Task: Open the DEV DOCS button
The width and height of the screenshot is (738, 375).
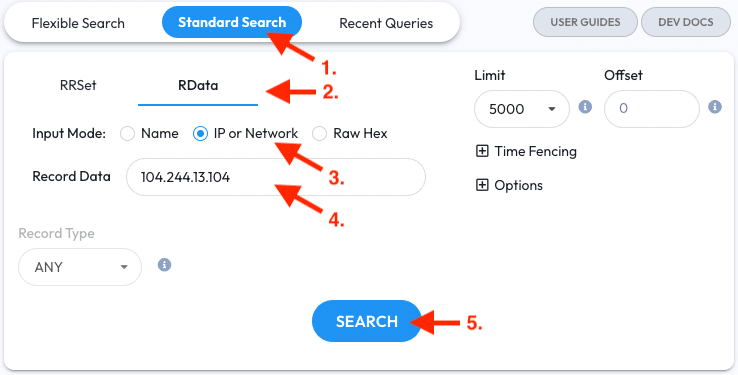Action: pos(686,22)
